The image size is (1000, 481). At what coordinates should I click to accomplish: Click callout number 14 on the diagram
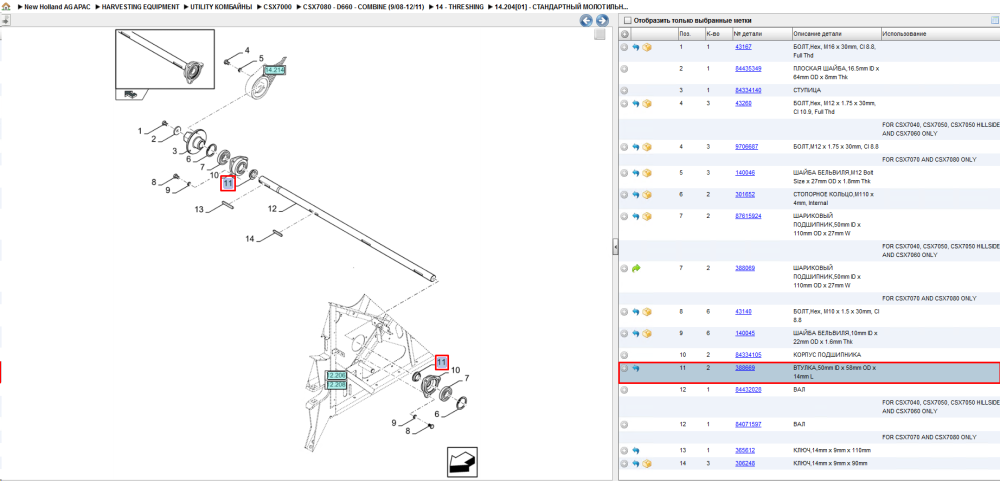point(250,239)
